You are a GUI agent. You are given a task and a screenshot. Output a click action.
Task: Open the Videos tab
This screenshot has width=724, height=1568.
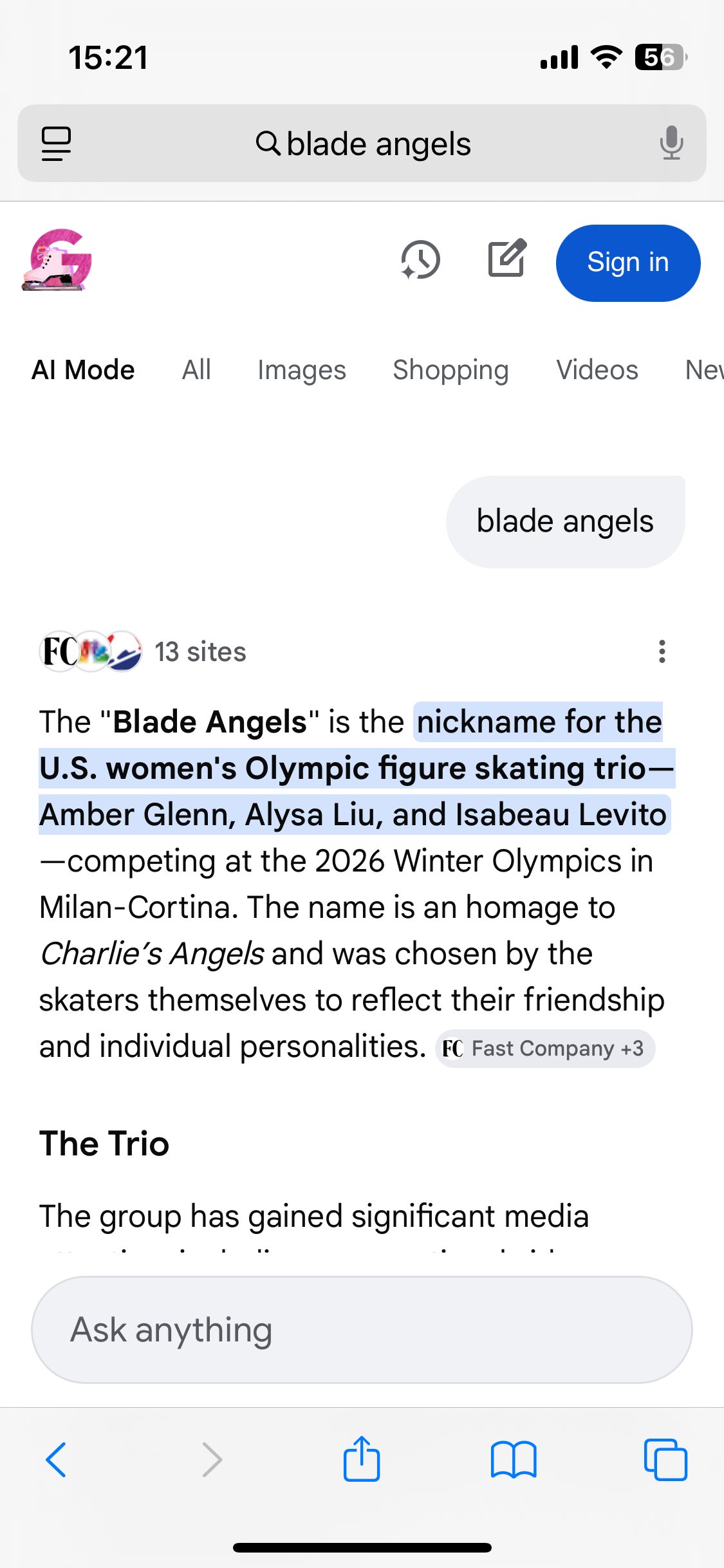pos(597,370)
